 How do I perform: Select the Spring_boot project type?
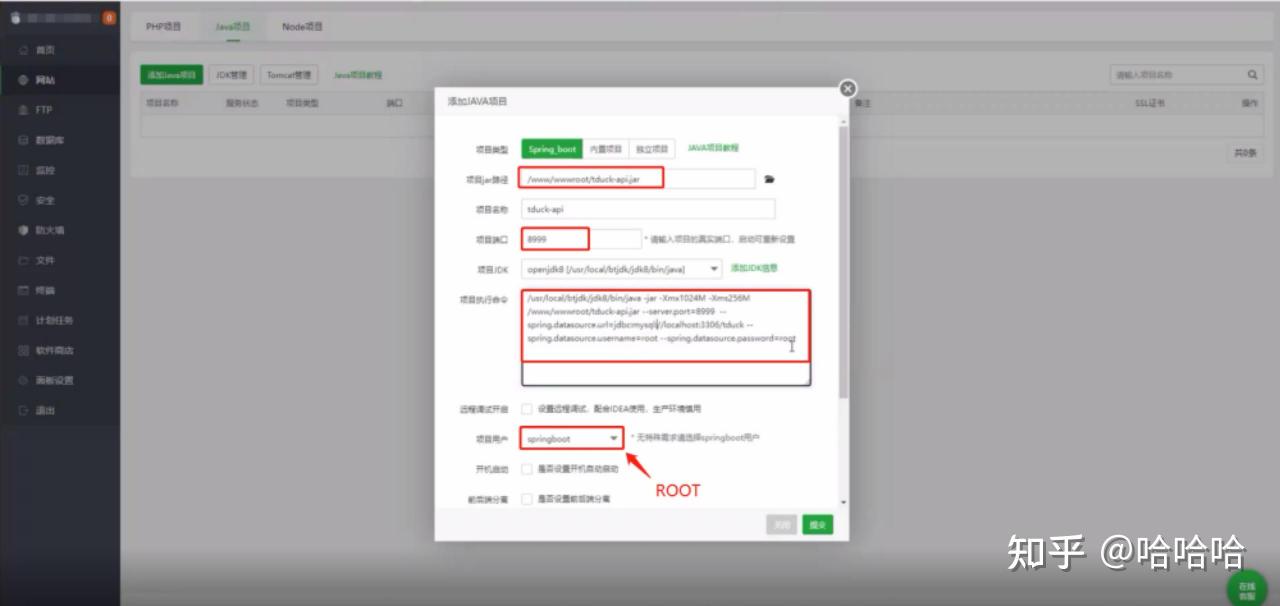pos(552,149)
